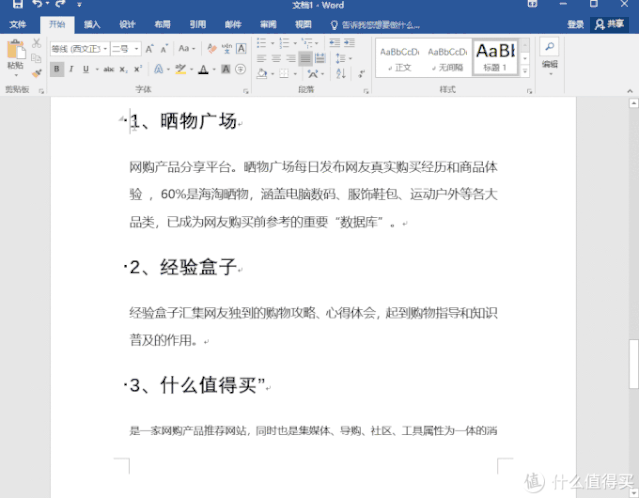
Task: Open the Find search magnifier
Action: [x=549, y=47]
